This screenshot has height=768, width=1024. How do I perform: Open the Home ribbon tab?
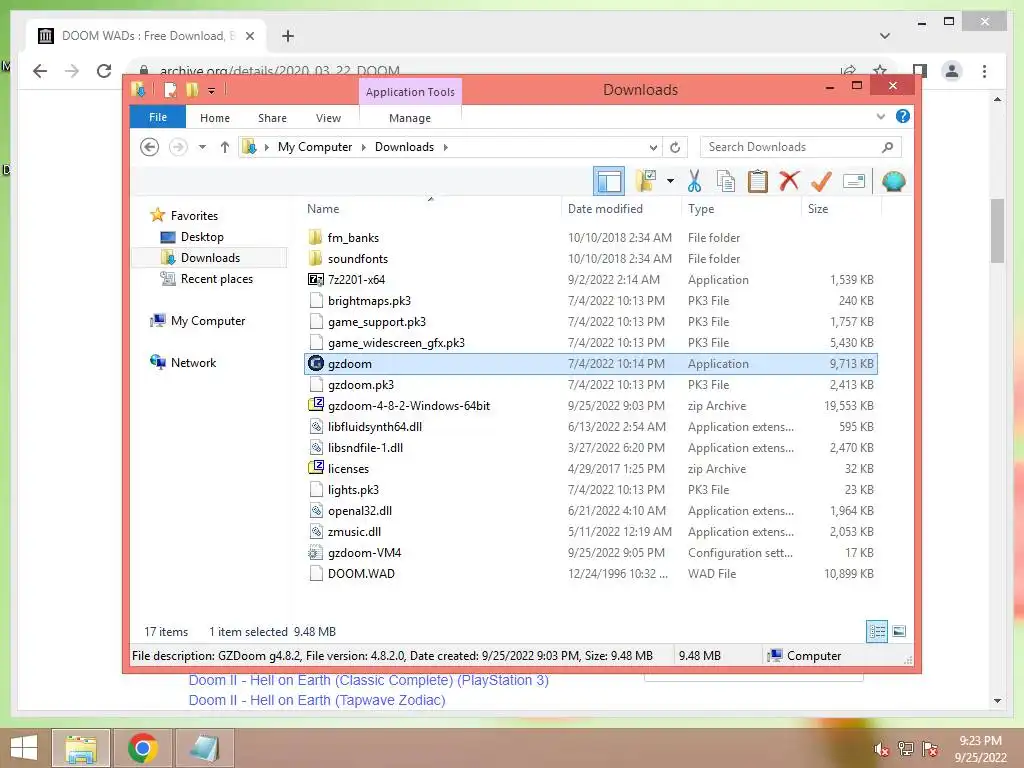[x=215, y=118]
